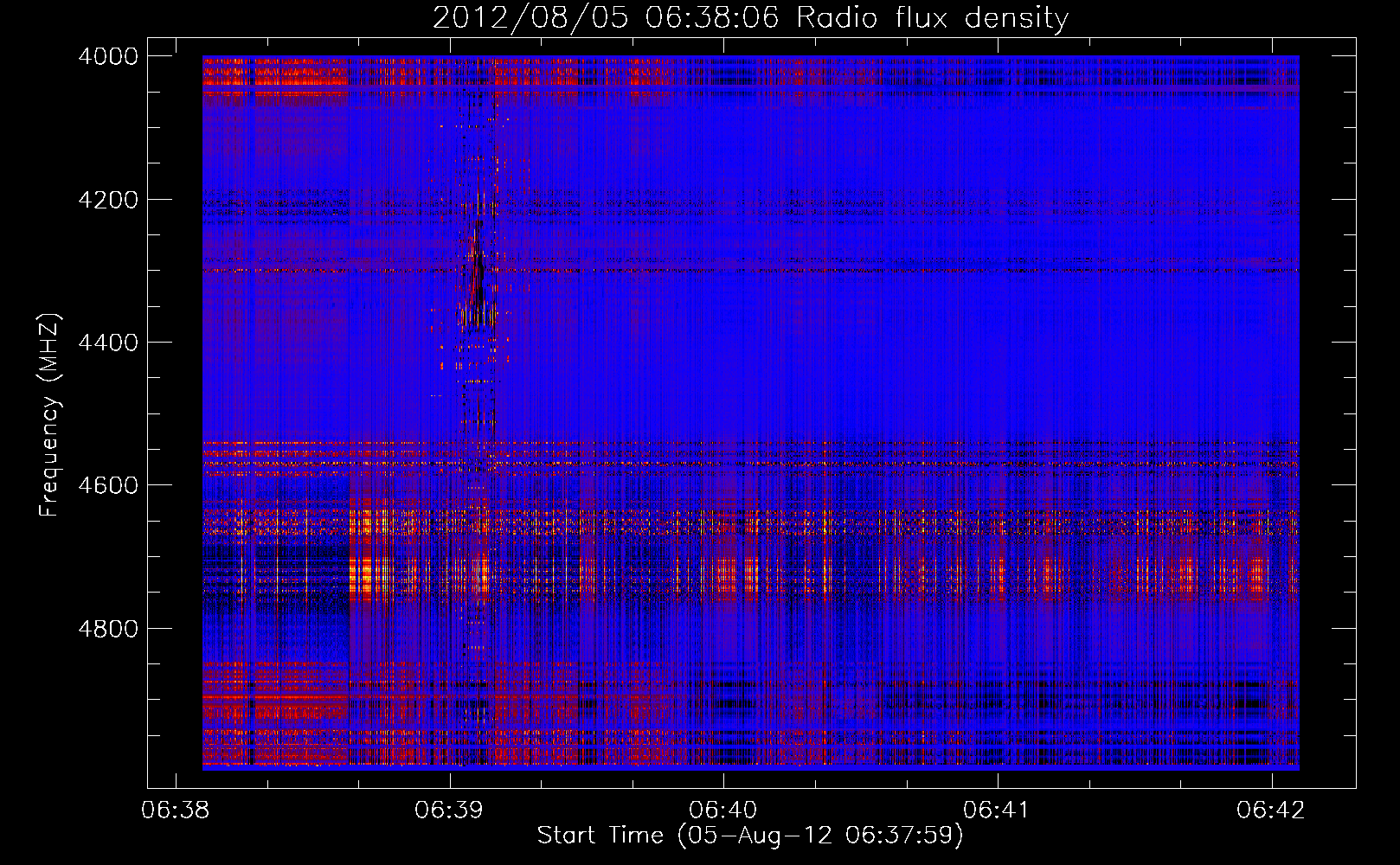
Task: Select the 4800 frequency axis label
Action: 108,629
